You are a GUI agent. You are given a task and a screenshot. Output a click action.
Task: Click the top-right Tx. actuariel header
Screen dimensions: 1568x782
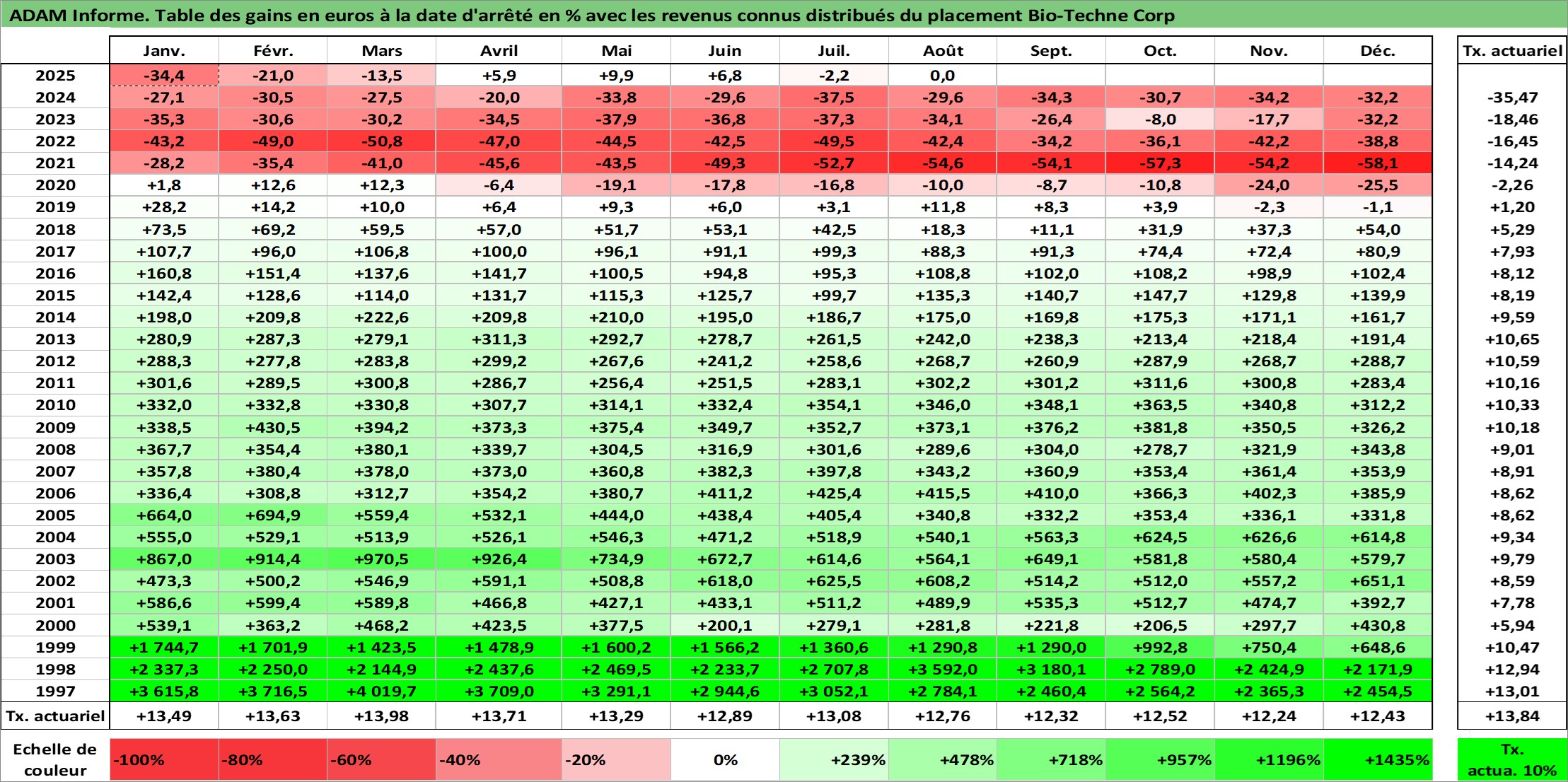tap(1512, 51)
